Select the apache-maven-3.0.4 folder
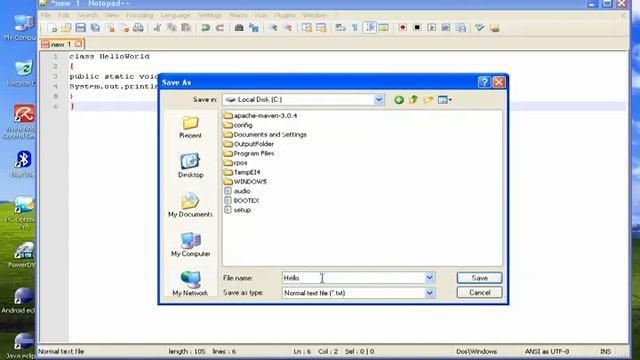Viewport: 640px width, 360px height. pos(260,116)
